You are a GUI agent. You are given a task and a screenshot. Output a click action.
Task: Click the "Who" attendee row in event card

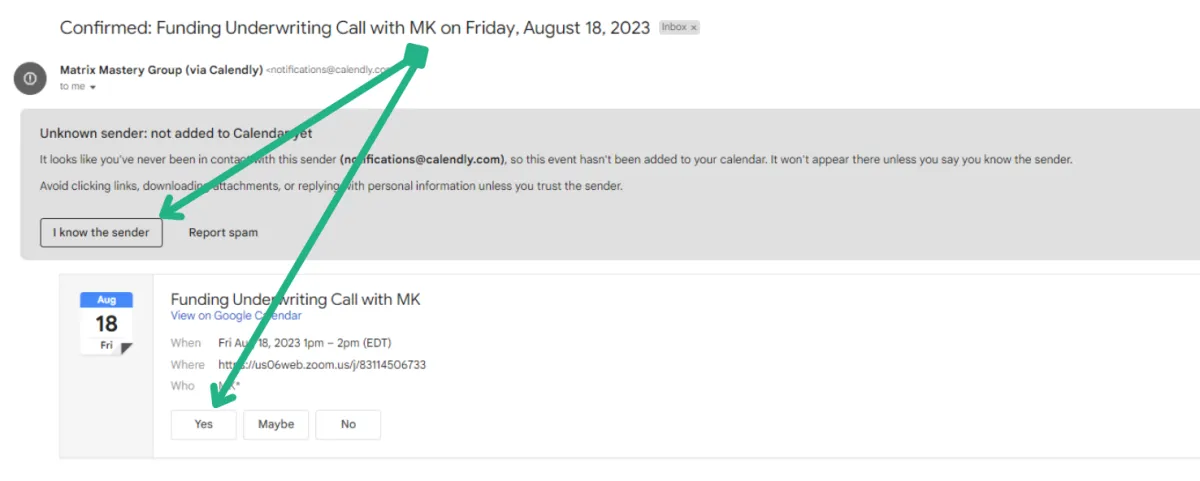point(206,386)
